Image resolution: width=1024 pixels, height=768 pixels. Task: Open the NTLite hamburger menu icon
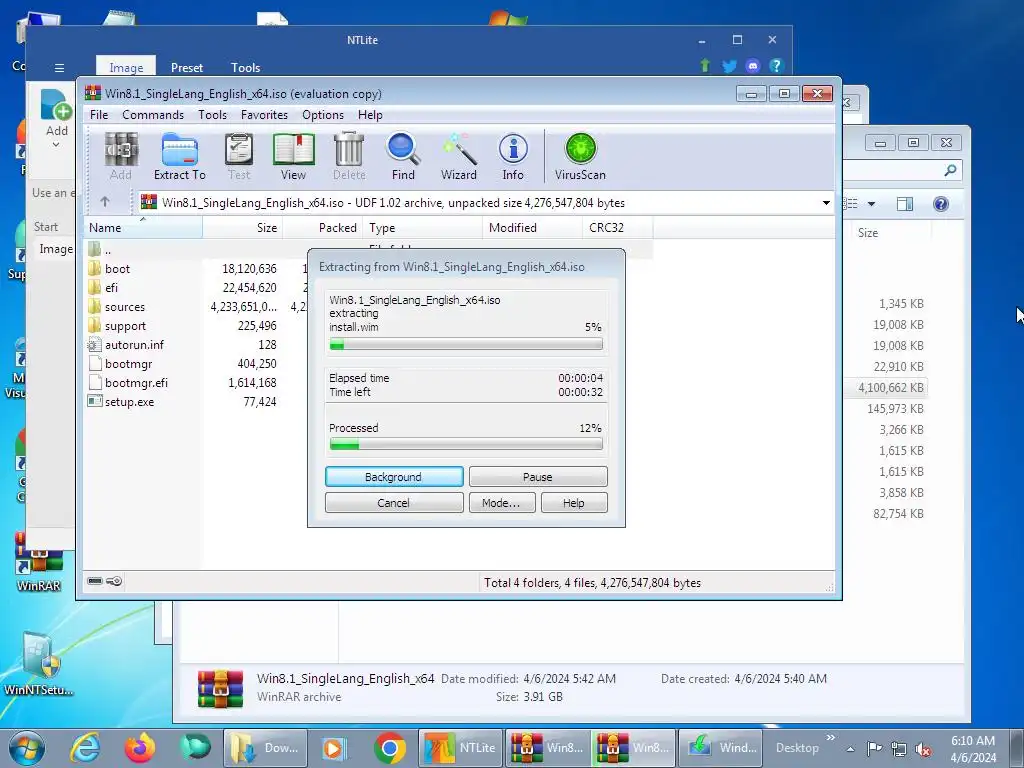[59, 68]
